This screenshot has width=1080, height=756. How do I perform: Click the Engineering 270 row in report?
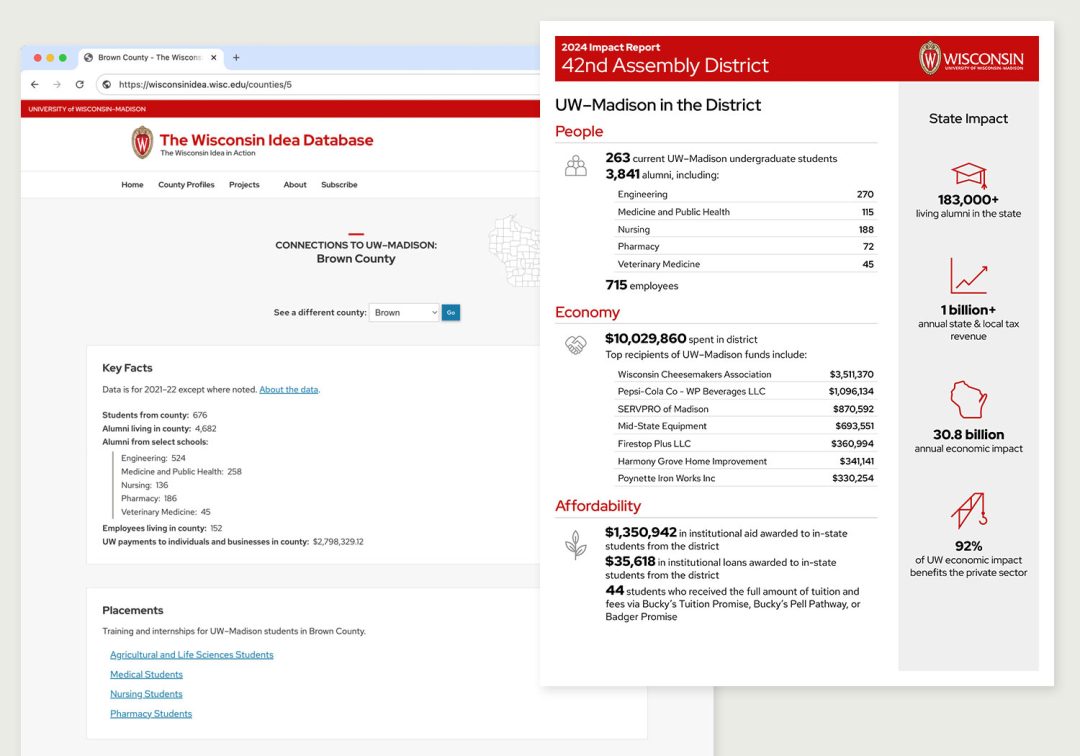(x=745, y=194)
